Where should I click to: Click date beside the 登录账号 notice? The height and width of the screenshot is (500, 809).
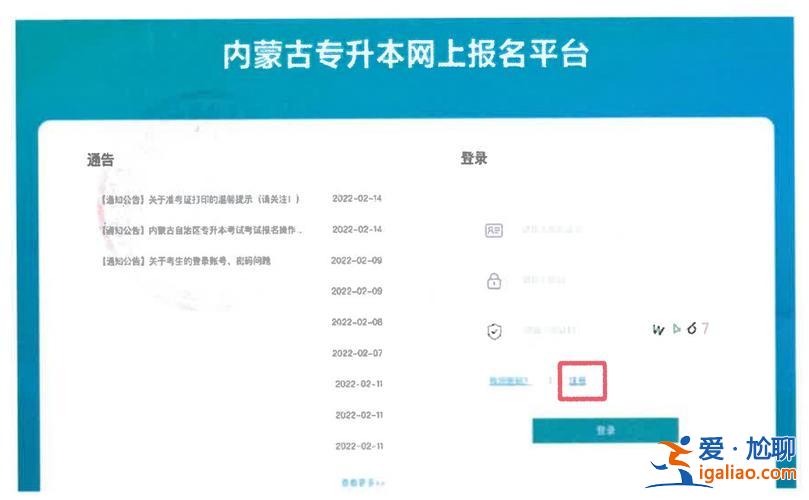click(x=357, y=261)
